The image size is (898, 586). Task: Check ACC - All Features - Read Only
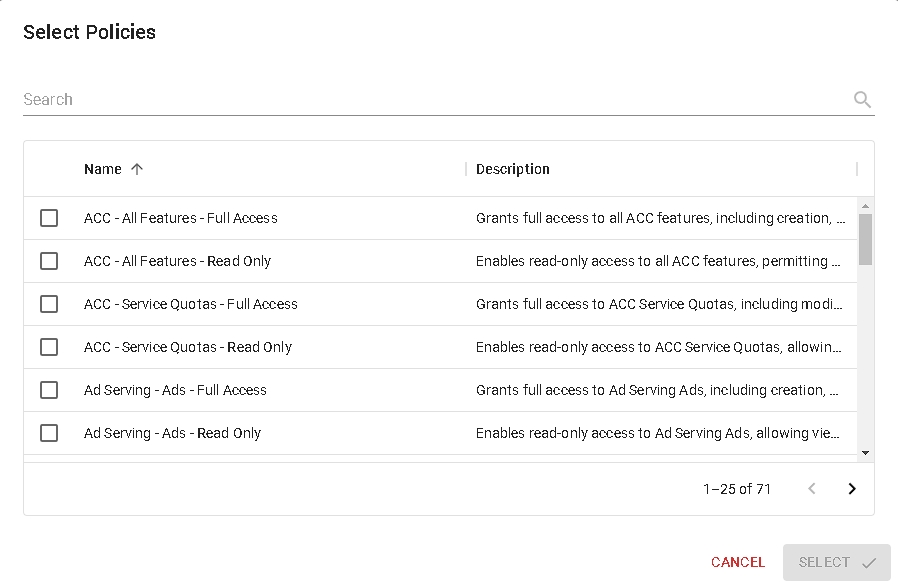(49, 261)
